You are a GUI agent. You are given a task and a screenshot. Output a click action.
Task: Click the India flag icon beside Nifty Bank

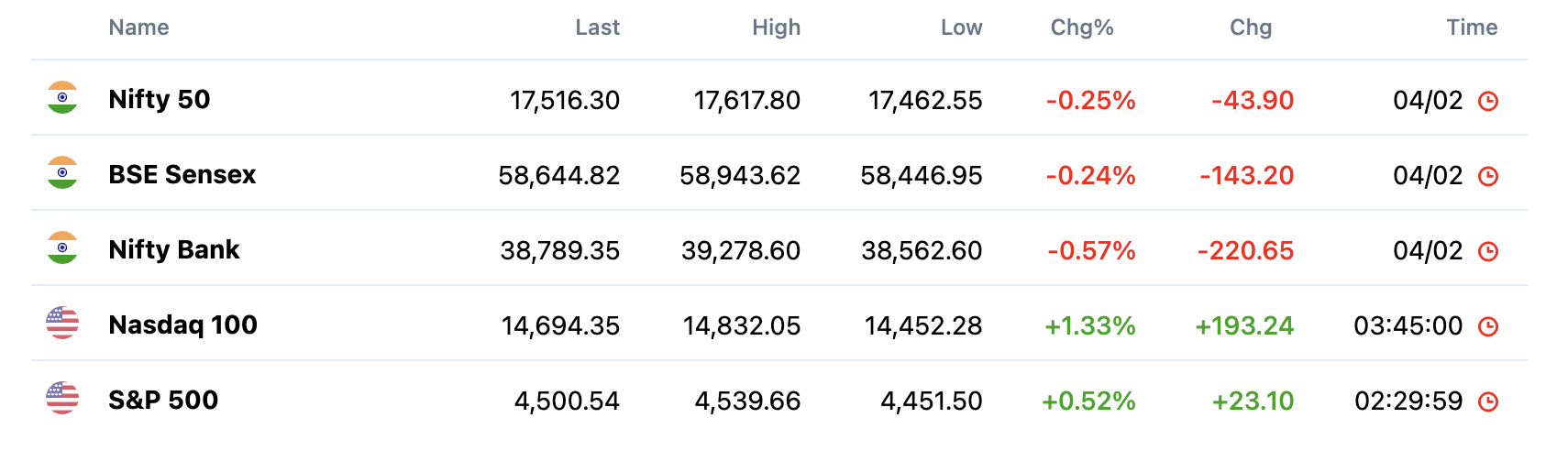tap(62, 248)
